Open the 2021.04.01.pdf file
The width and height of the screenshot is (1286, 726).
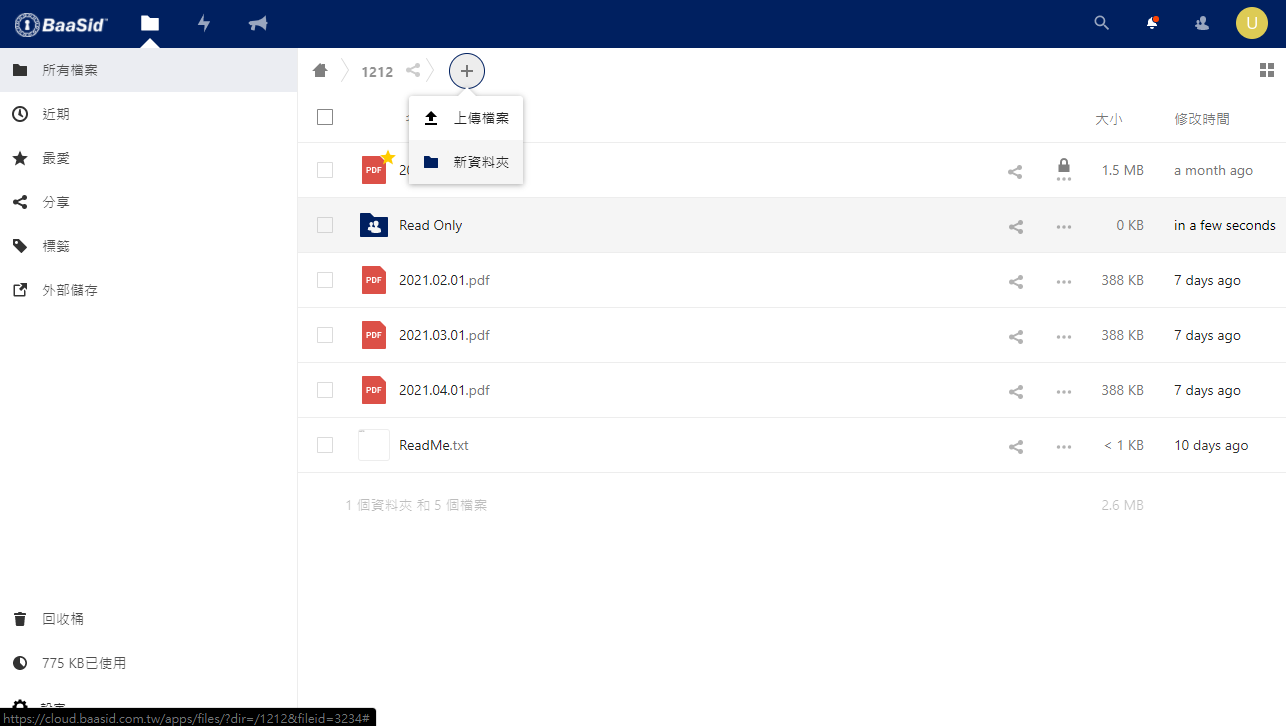click(x=444, y=391)
